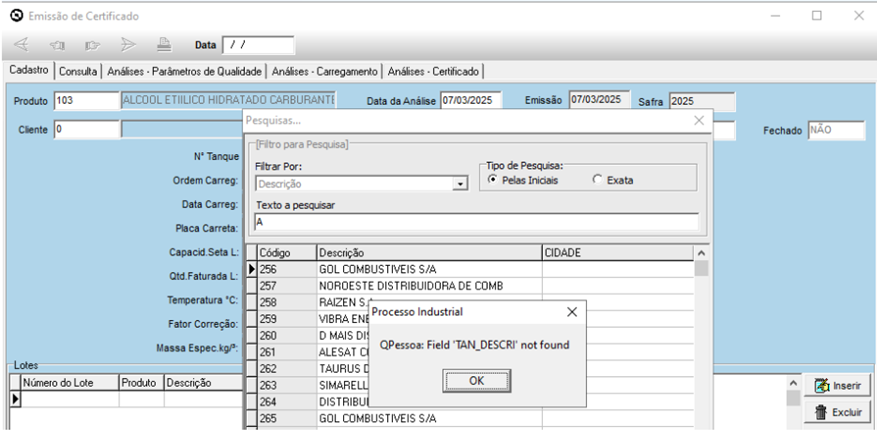Click the product description ALCOOL ETIILICO field
This screenshot has height=435, width=877.
click(228, 100)
